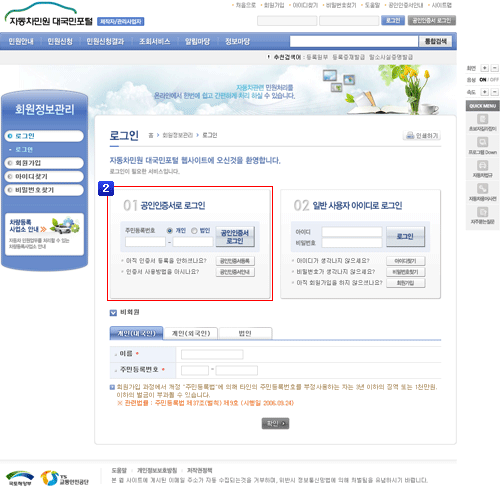Click the 등록원부 recommended search term
The width and height of the screenshot is (500, 493).
point(317,57)
